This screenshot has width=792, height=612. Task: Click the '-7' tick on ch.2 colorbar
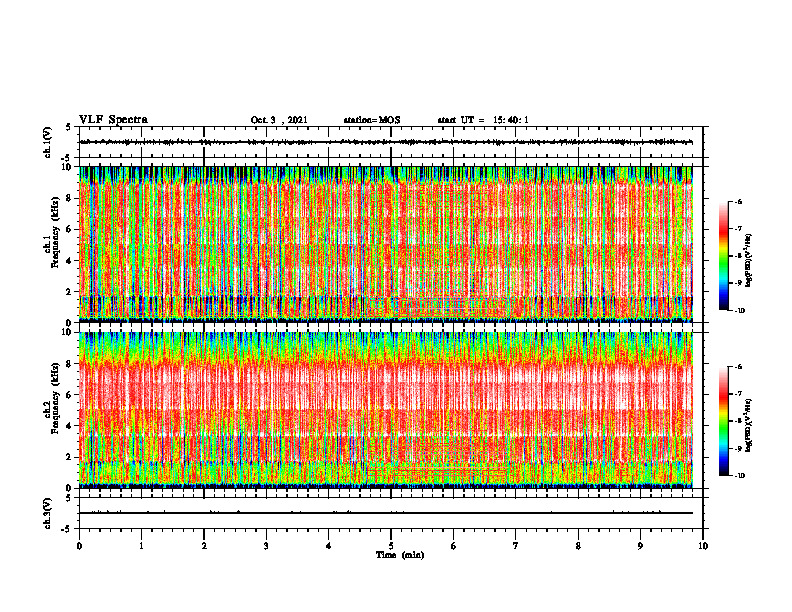click(738, 394)
